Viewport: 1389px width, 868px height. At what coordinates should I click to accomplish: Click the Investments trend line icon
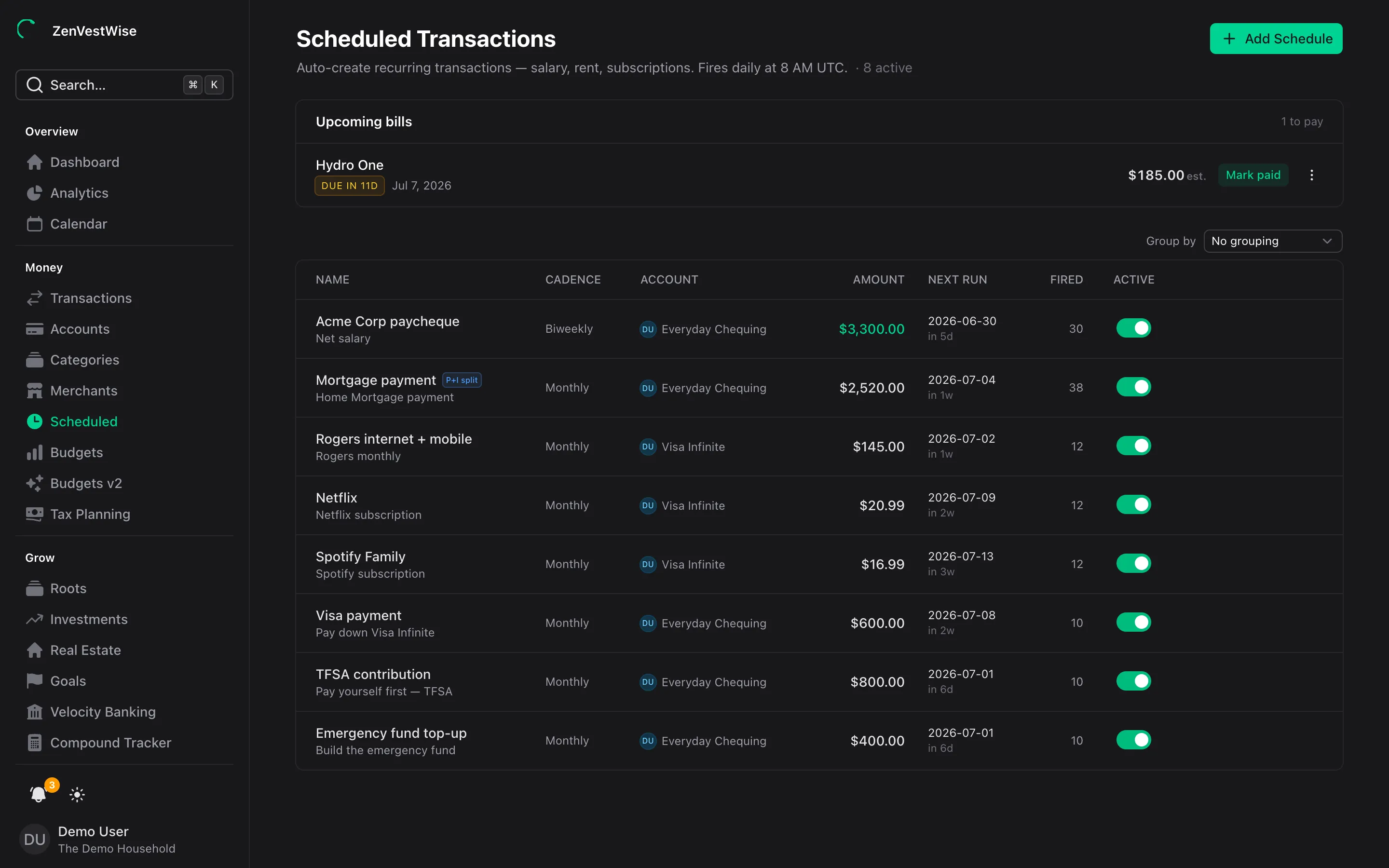coord(34,620)
